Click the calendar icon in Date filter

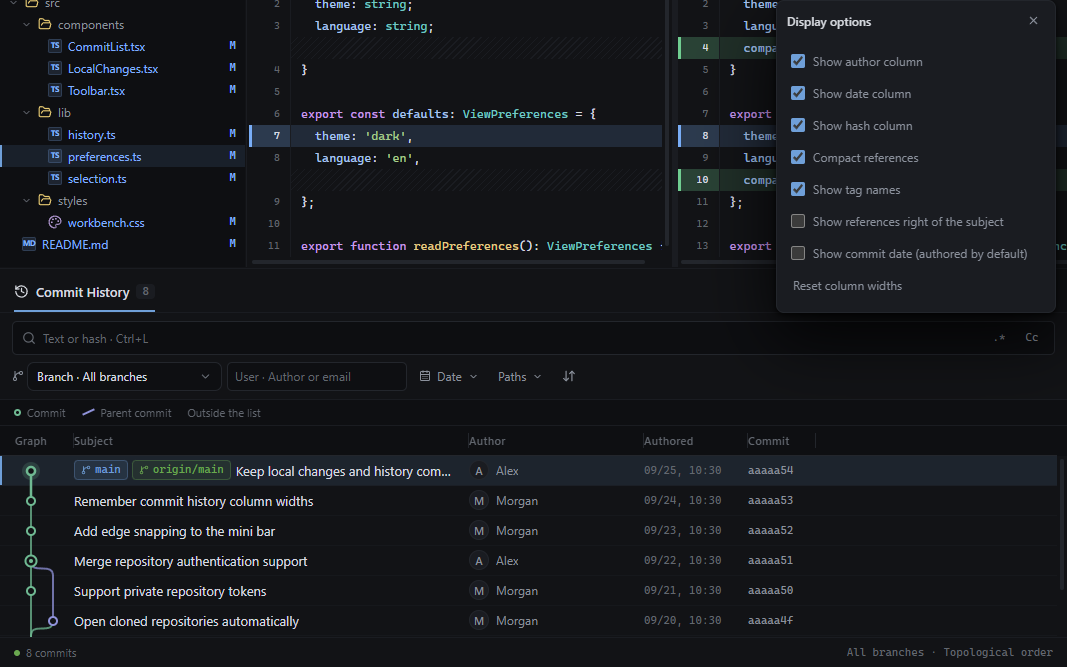click(x=425, y=376)
